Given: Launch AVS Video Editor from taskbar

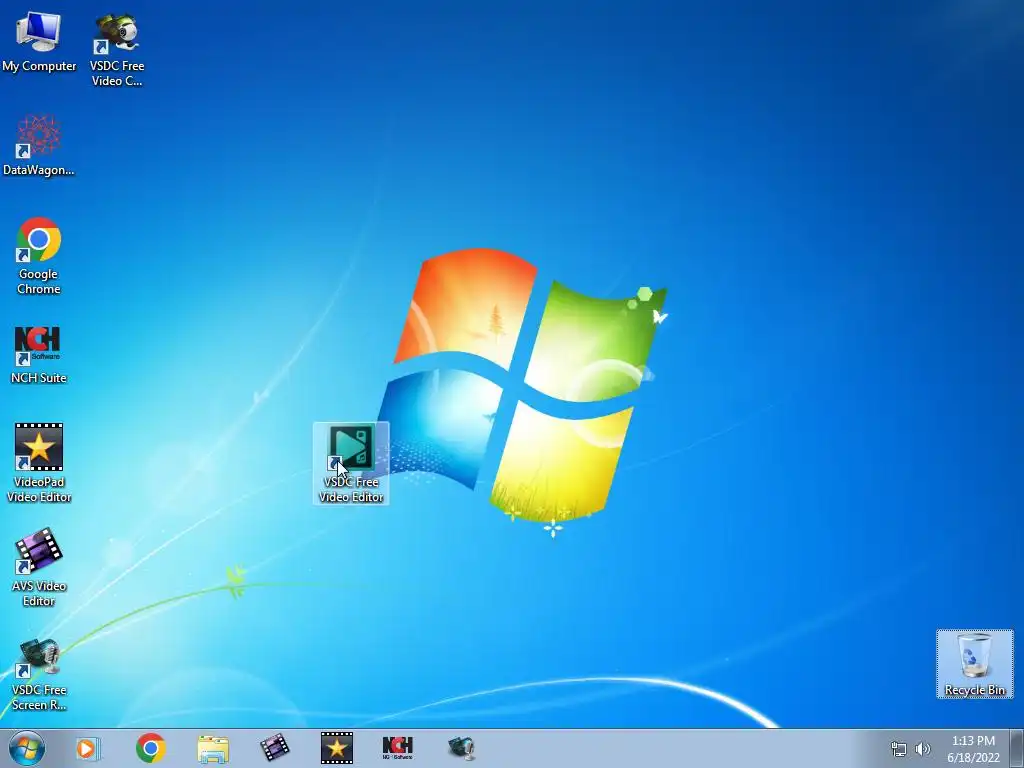Looking at the screenshot, I should [274, 748].
